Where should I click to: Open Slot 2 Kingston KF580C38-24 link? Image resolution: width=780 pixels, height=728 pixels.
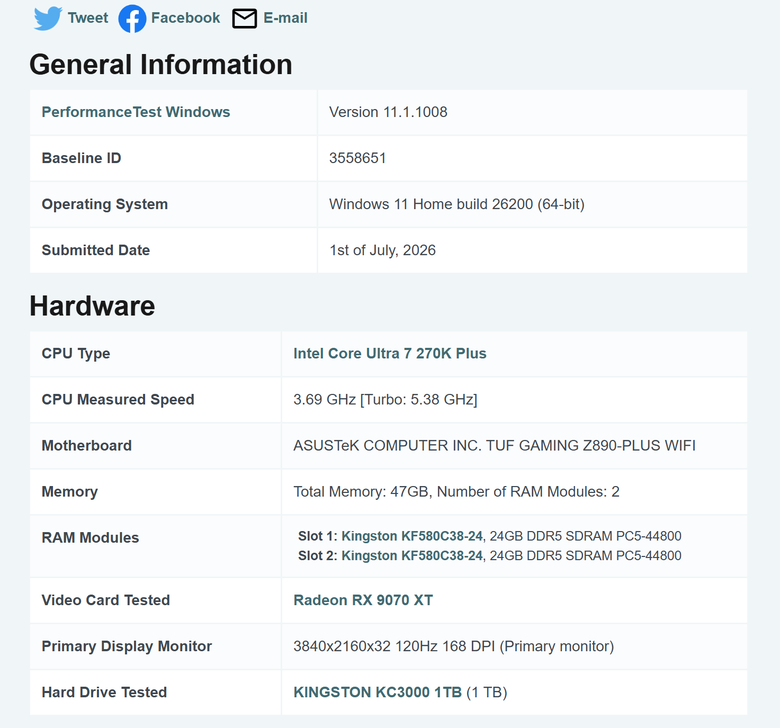(412, 555)
